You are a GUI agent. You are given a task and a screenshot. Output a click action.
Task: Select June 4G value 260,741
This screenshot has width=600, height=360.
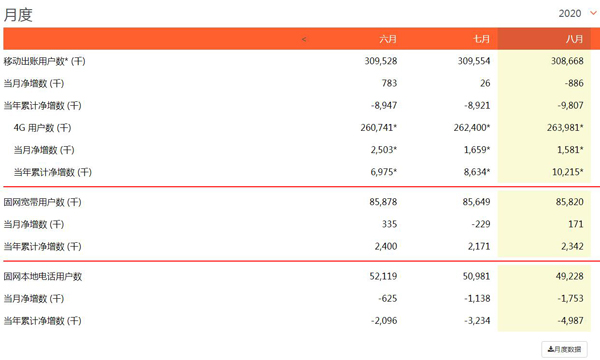click(378, 128)
